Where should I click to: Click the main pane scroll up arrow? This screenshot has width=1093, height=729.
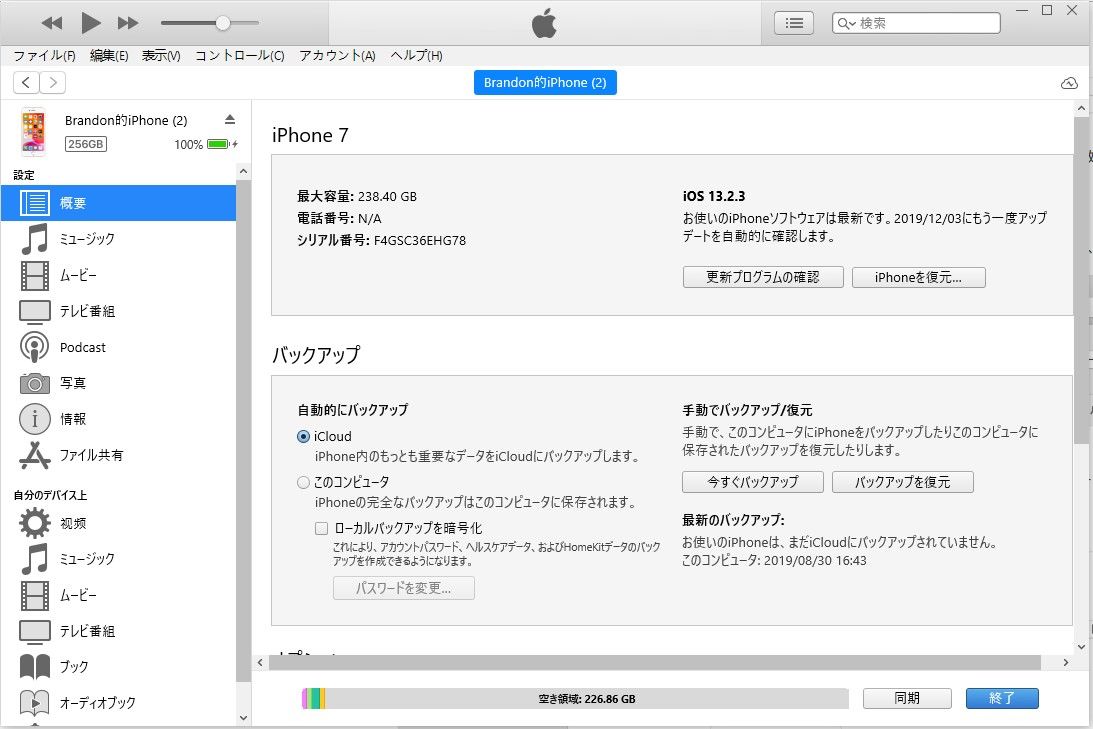[x=1081, y=109]
